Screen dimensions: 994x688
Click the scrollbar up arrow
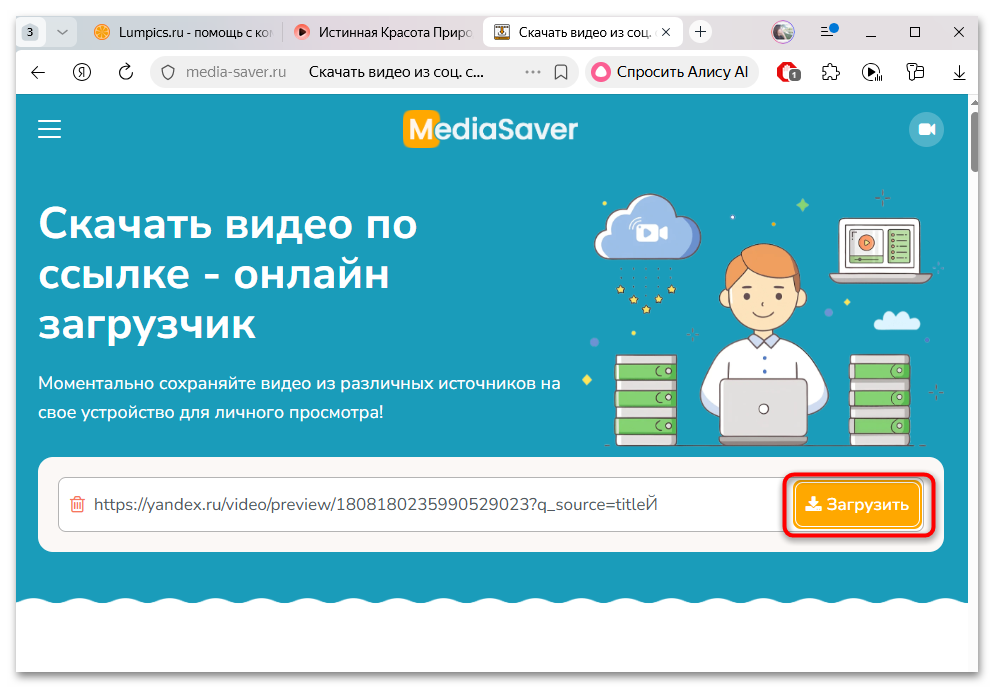tap(974, 102)
